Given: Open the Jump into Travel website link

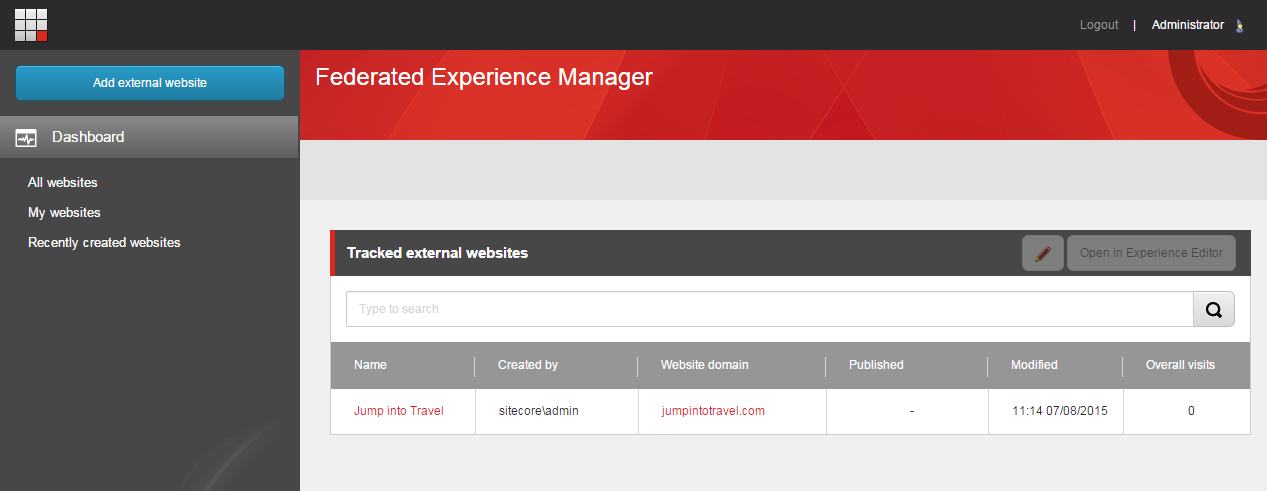Looking at the screenshot, I should coord(398,411).
